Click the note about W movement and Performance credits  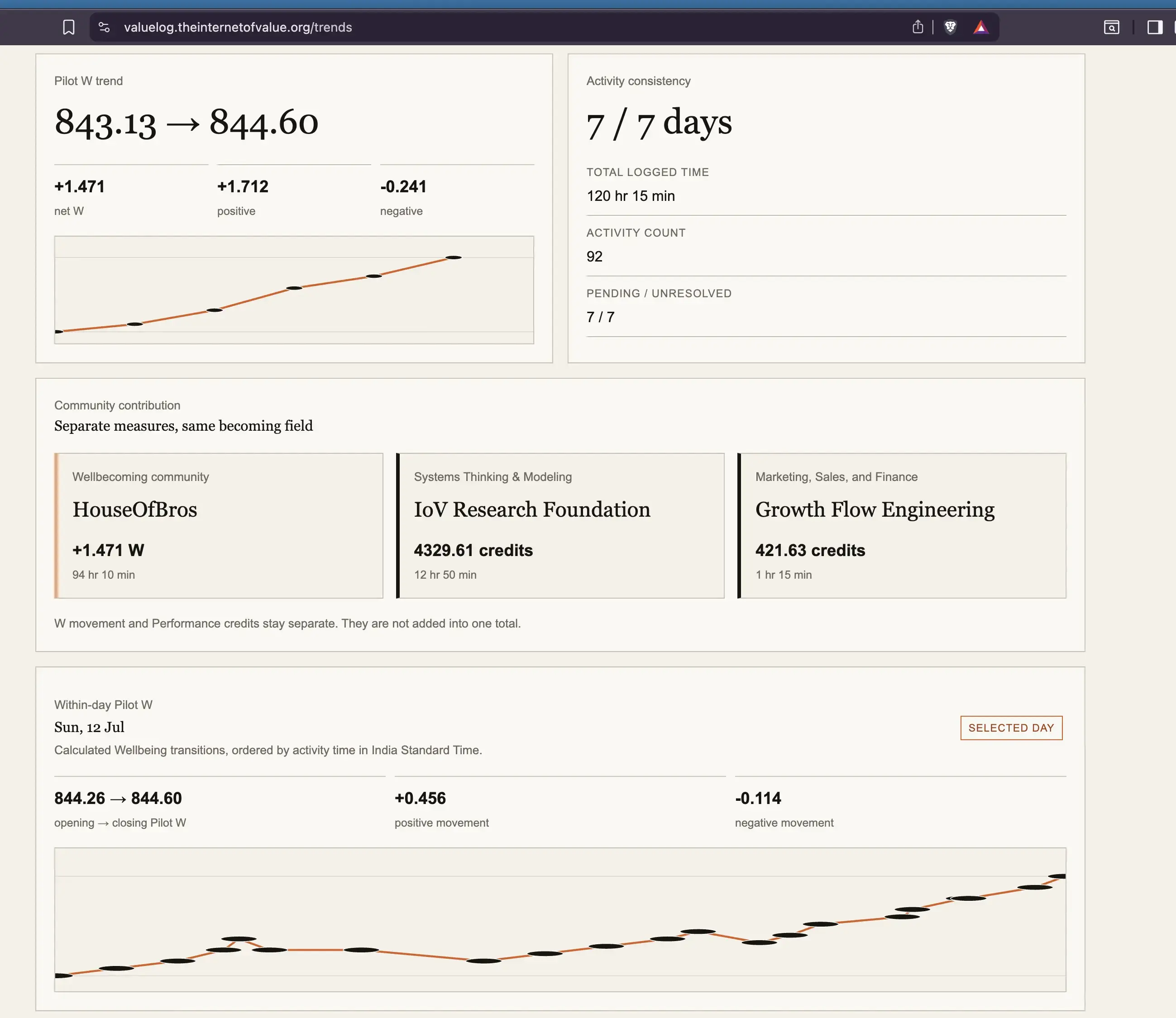pos(287,624)
